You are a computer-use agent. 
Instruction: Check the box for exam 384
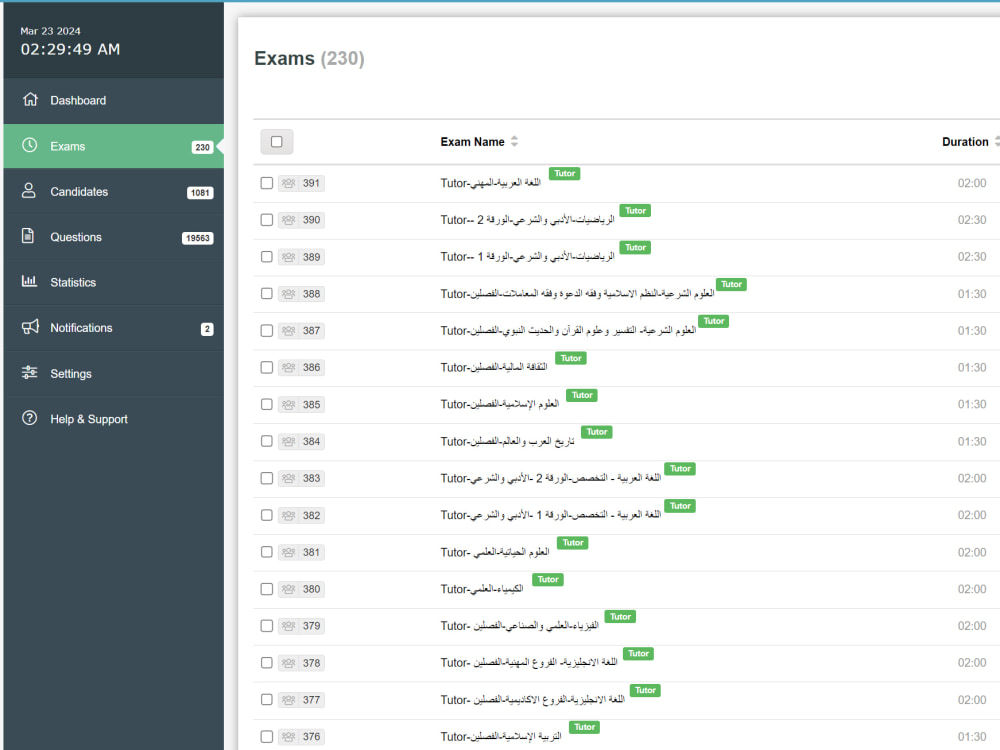(x=267, y=441)
